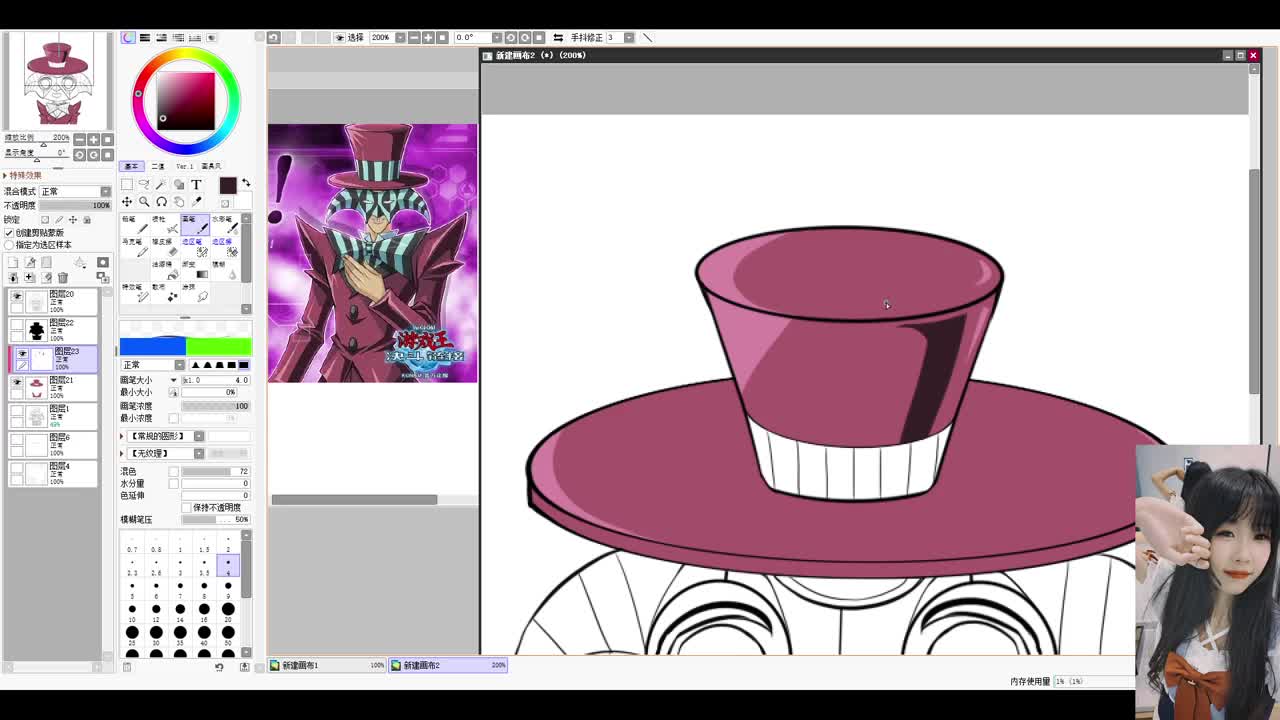Screen dimensions: 1280x720
Task: Select the Text tool
Action: 196,184
